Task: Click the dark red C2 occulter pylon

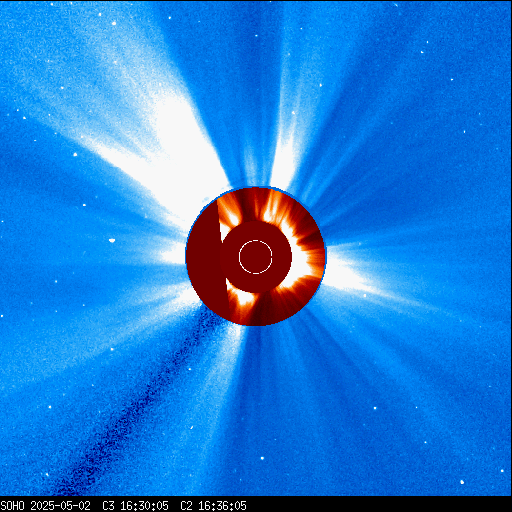Action: point(207,258)
